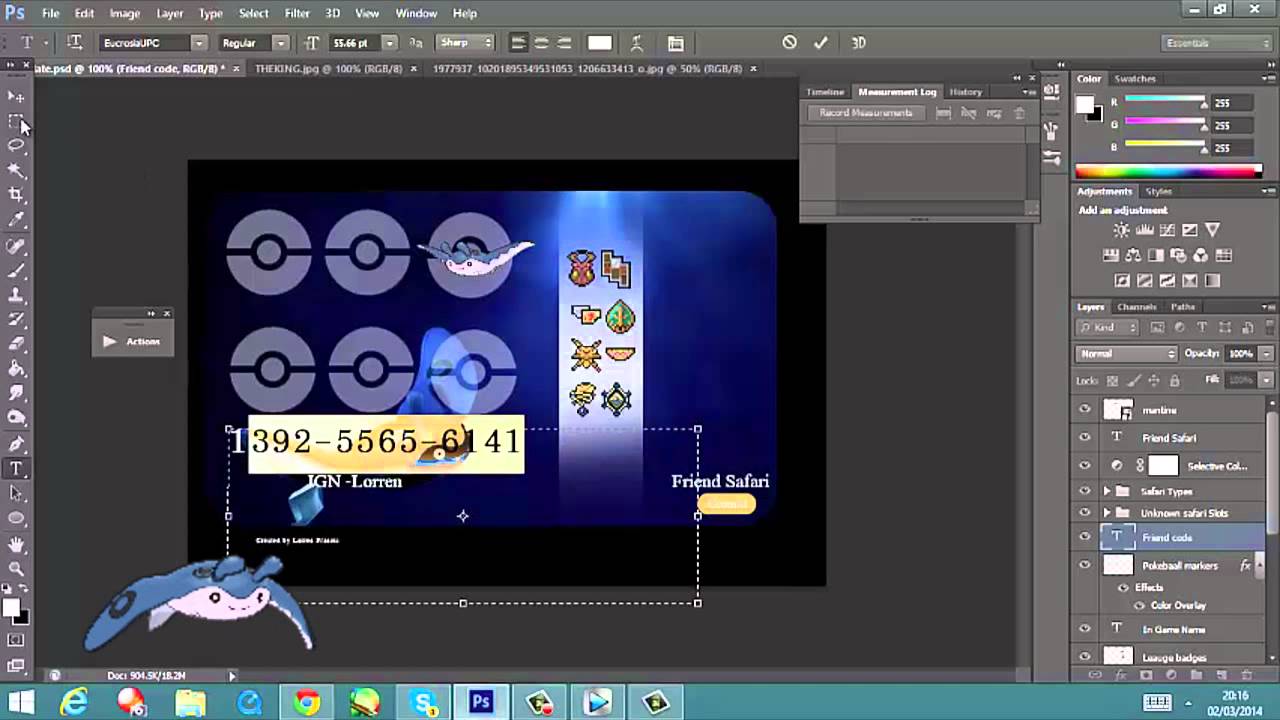Add layer mask from Layers footer
The height and width of the screenshot is (720, 1280).
(1146, 675)
